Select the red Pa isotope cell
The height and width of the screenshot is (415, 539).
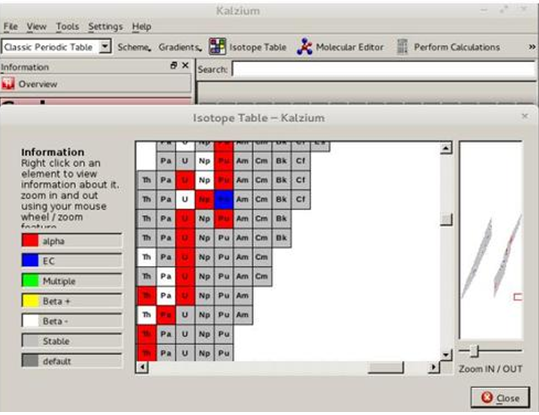point(166,315)
